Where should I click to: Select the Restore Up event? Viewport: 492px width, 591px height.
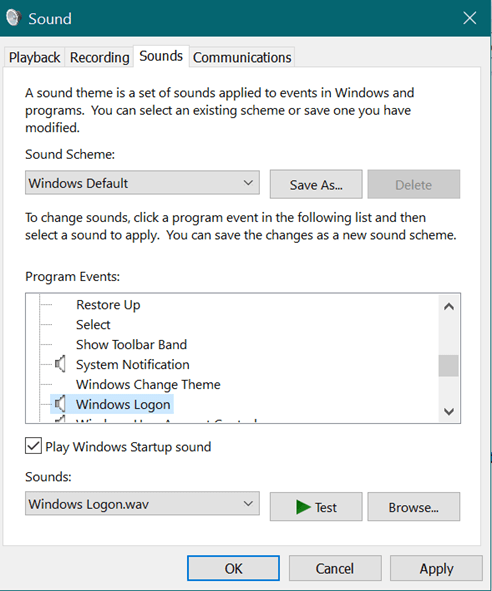click(x=108, y=305)
